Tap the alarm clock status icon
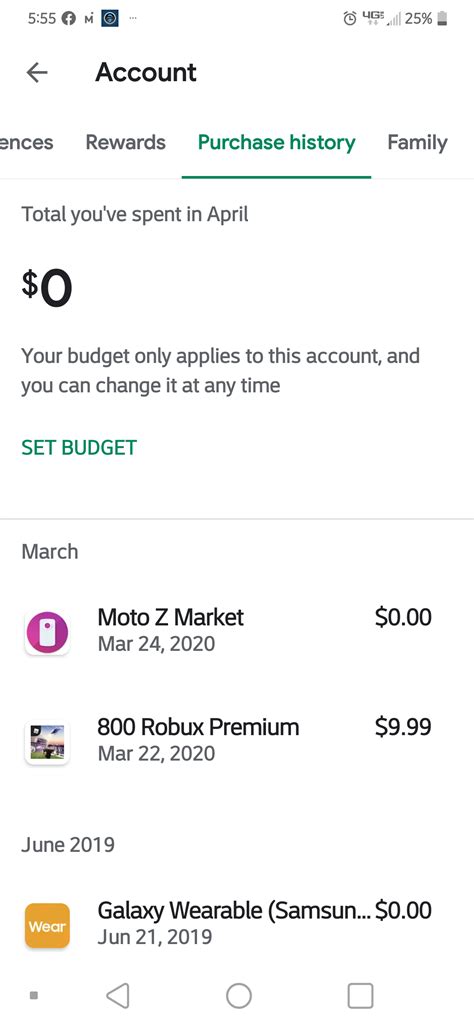Image resolution: width=474 pixels, height=1027 pixels. click(x=350, y=18)
